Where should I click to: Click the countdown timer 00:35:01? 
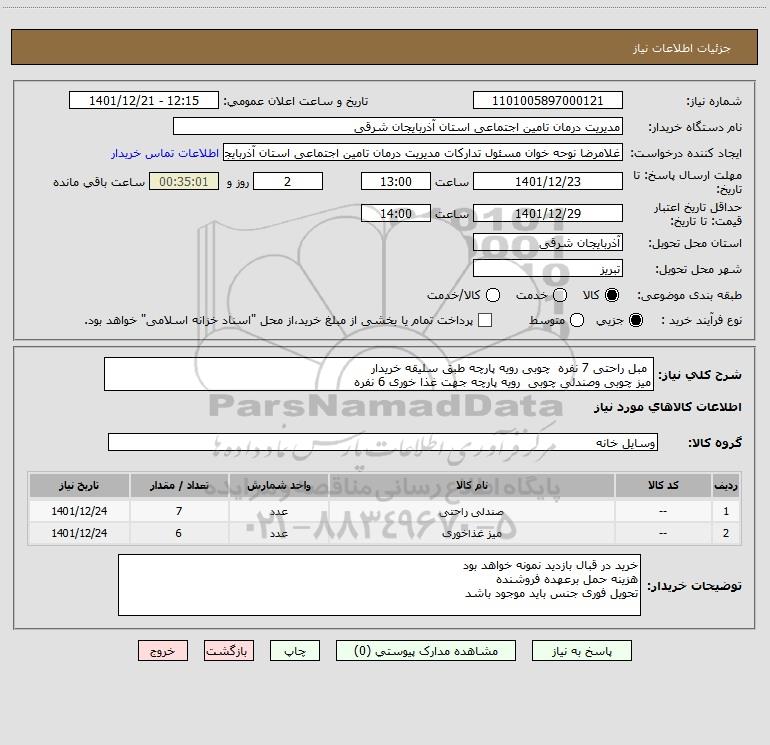pos(184,181)
